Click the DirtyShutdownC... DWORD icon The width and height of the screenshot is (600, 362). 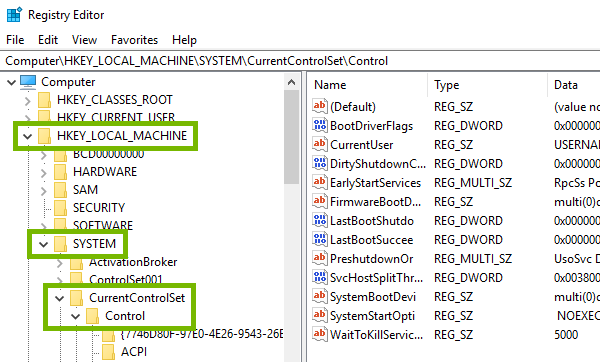point(320,163)
